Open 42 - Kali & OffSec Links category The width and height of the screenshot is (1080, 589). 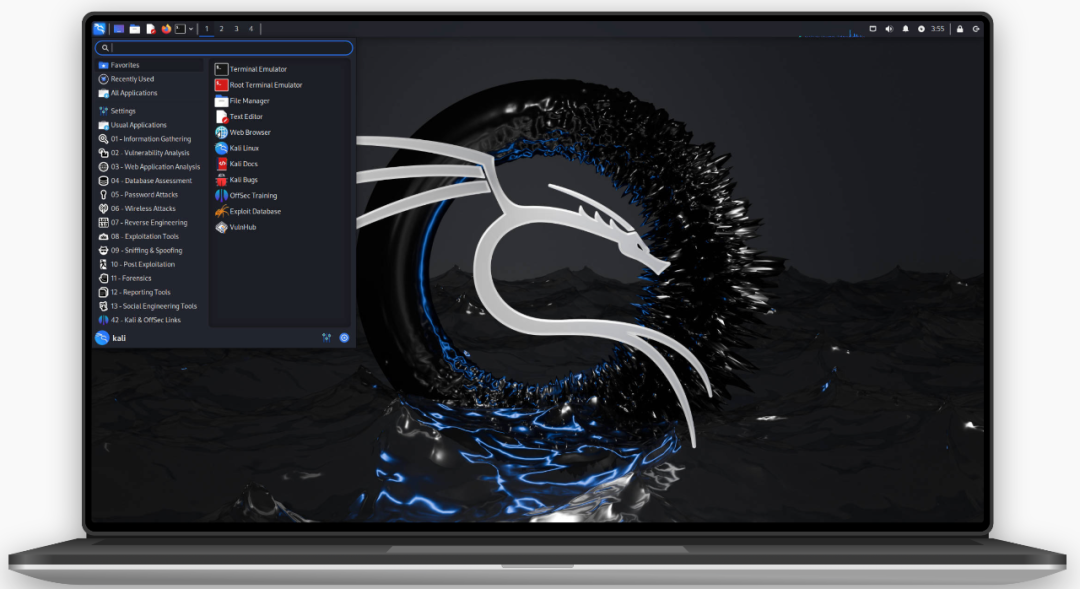pos(150,320)
